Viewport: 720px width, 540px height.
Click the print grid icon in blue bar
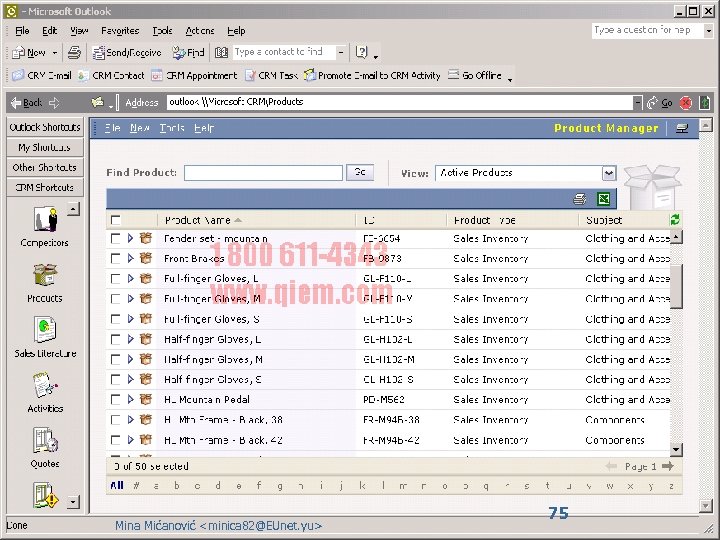(x=580, y=199)
